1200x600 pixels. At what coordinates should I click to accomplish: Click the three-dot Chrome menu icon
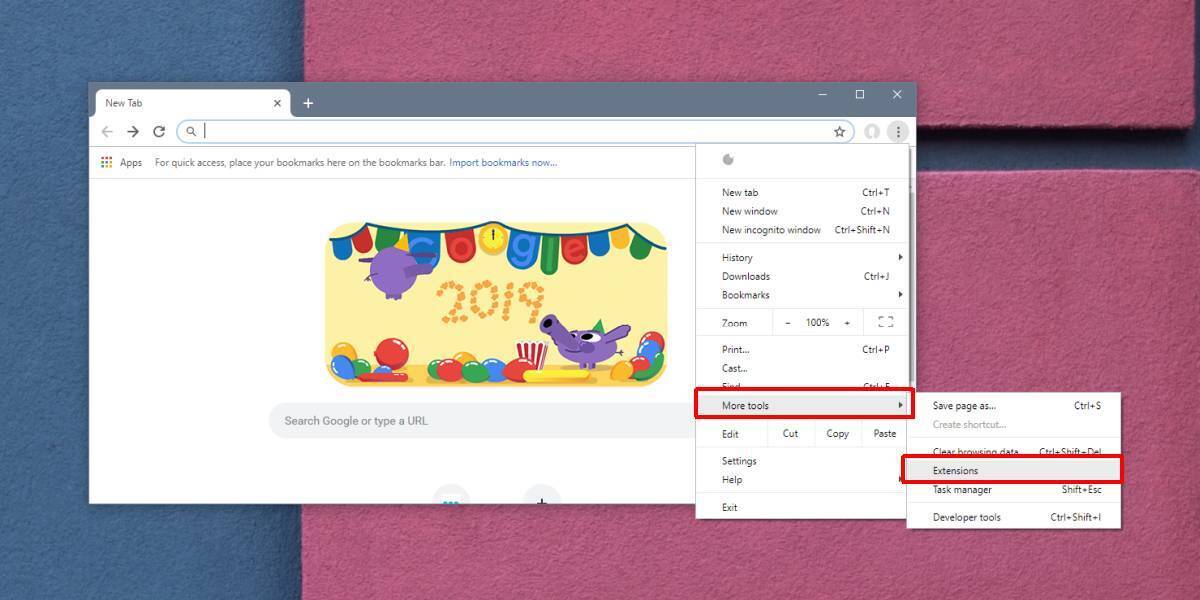(898, 131)
